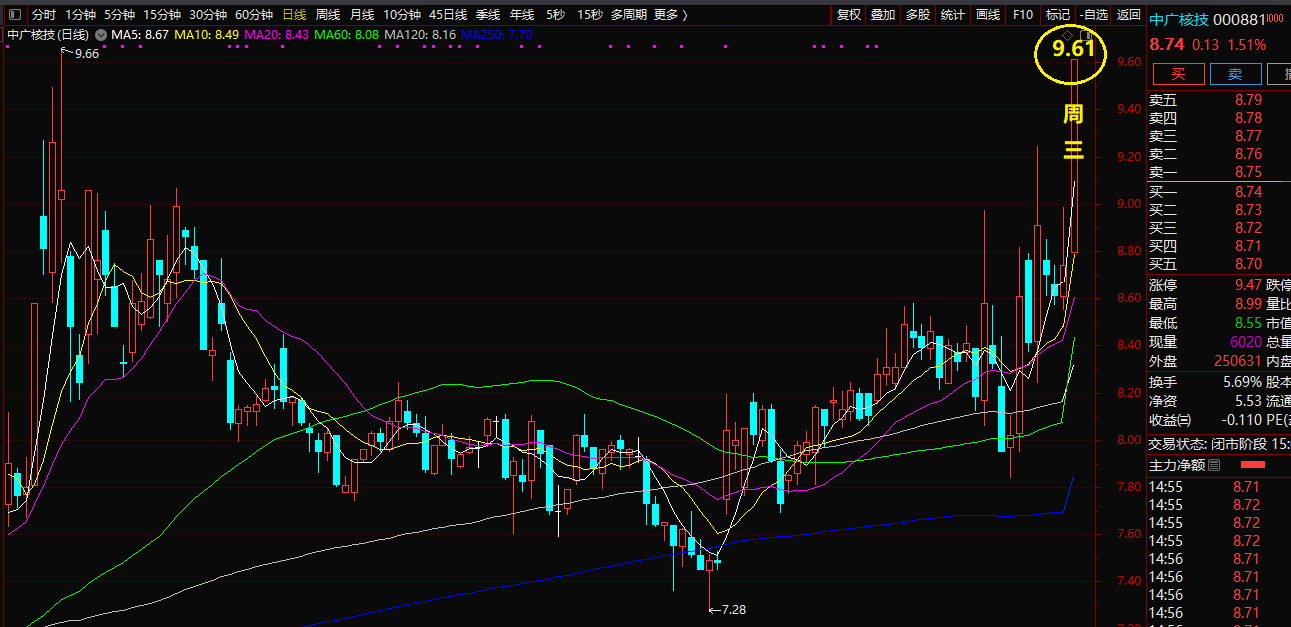Click the 卖五 ask price 8.79
Image resolution: width=1291 pixels, height=627 pixels.
point(1248,100)
